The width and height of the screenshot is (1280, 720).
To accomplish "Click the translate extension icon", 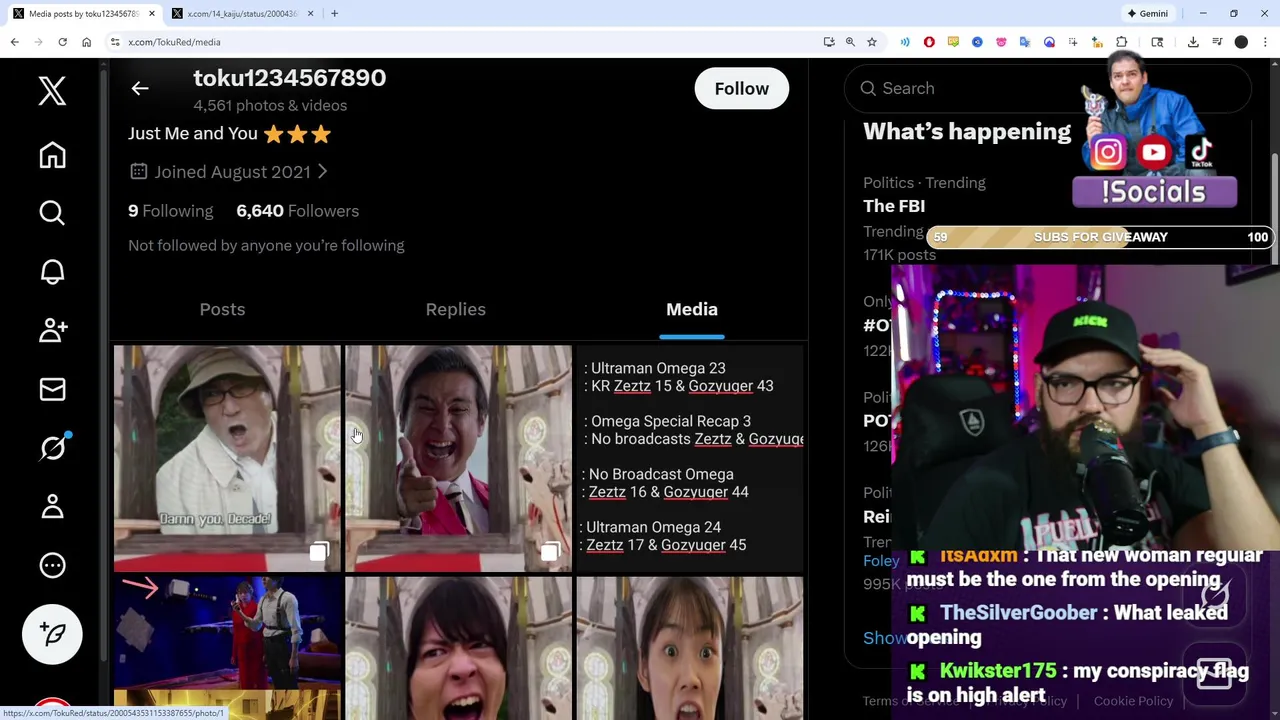I will click(x=1025, y=42).
